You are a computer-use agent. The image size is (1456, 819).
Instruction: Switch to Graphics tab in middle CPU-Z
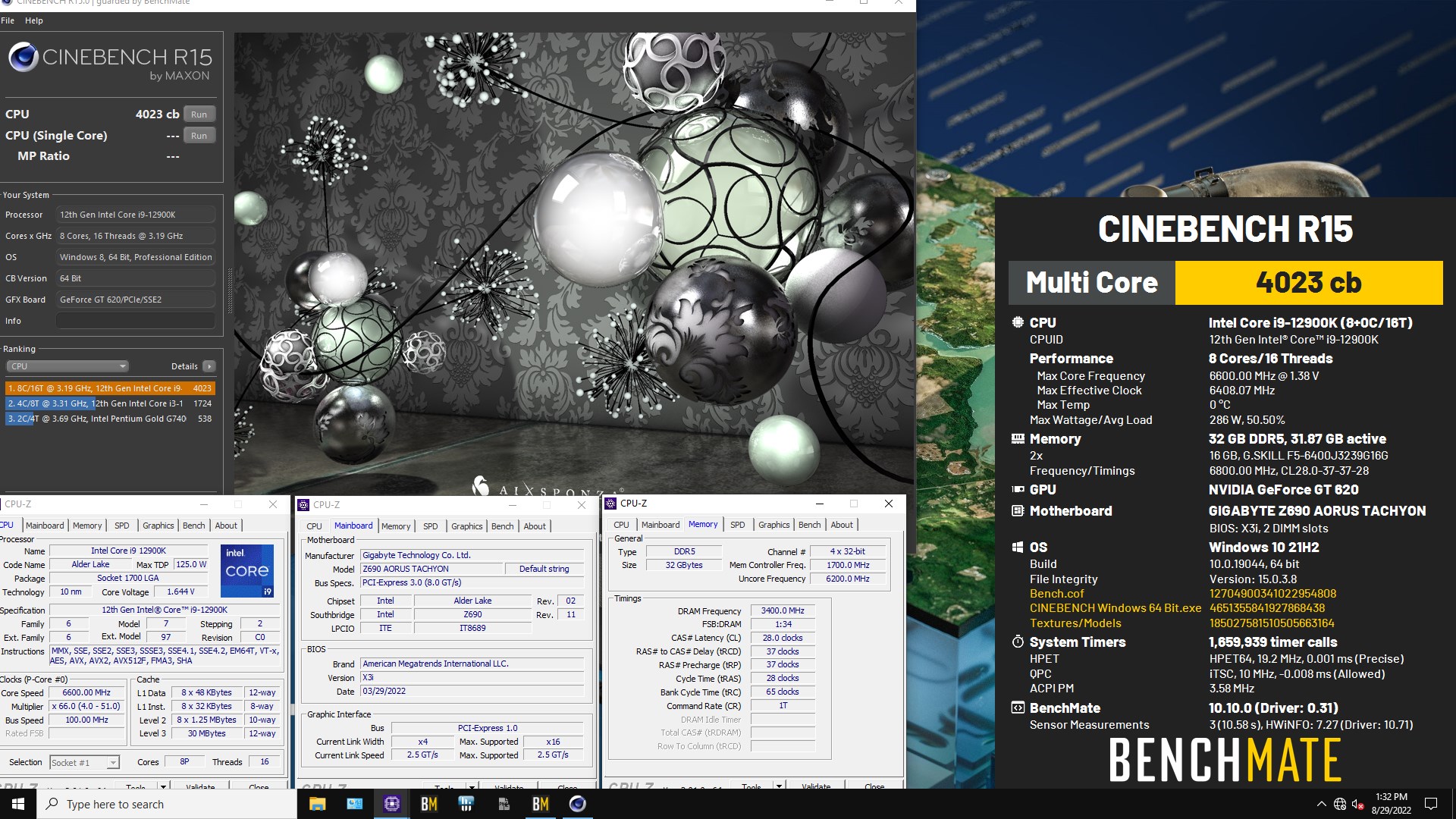pyautogui.click(x=466, y=526)
